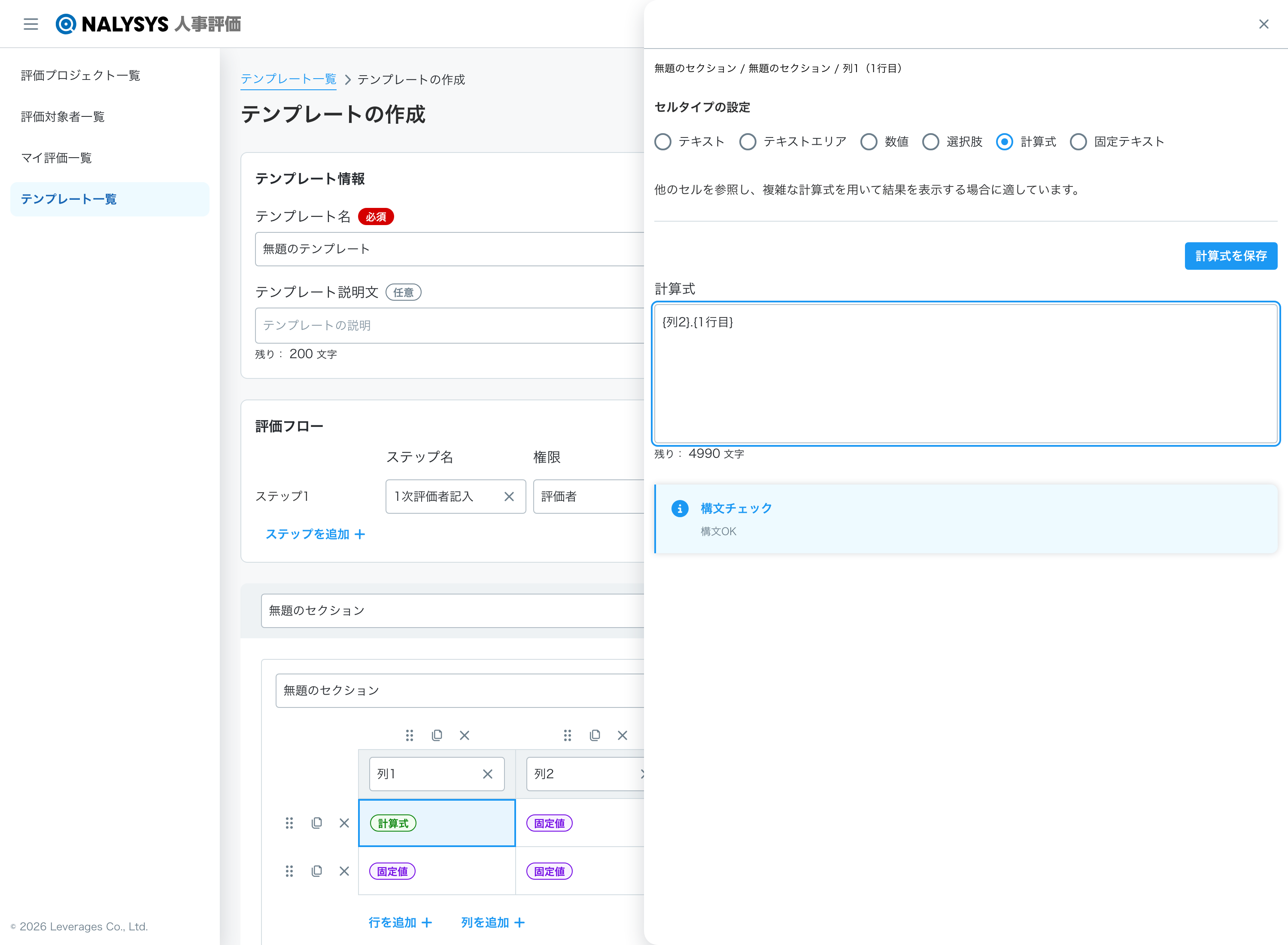The image size is (1288, 945).
Task: Clear the 列1 column name
Action: point(487,774)
